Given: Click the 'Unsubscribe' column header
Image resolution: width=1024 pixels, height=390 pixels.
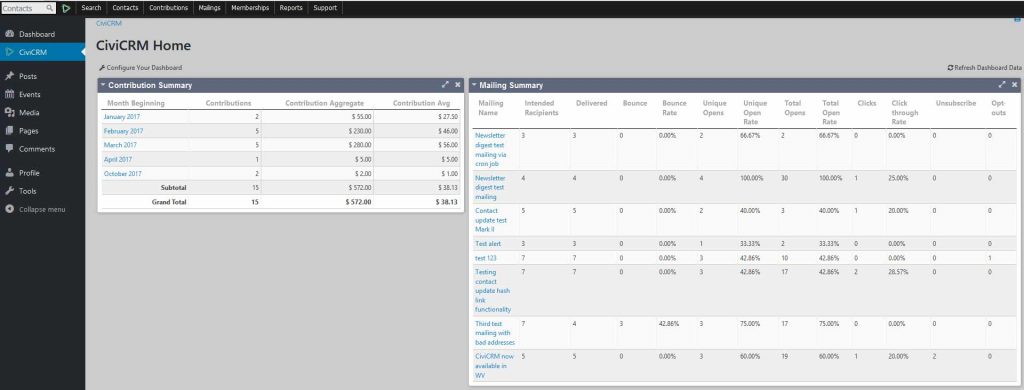Looking at the screenshot, I should pos(955,103).
